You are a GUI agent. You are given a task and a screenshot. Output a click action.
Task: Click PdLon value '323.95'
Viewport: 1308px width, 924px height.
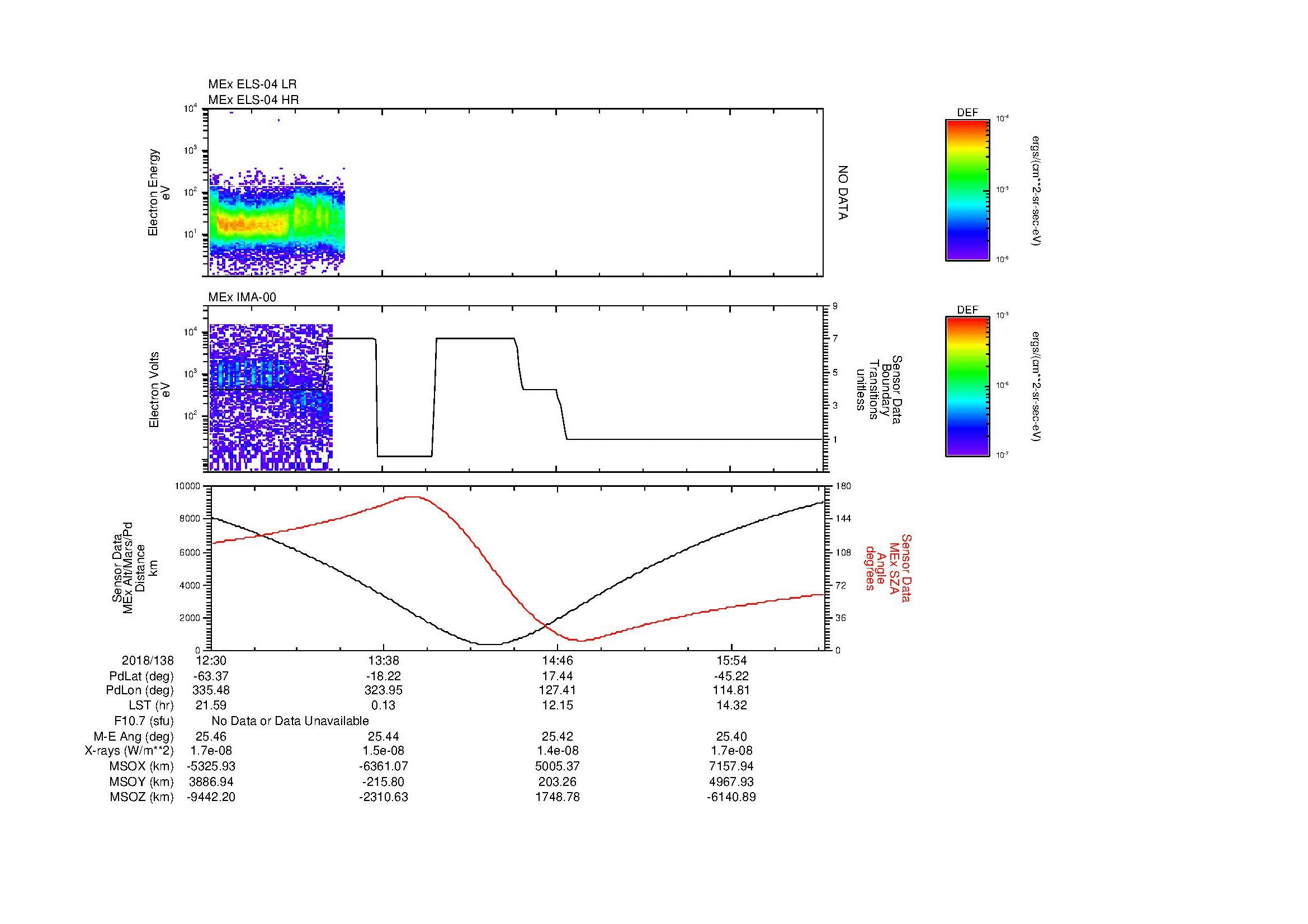pyautogui.click(x=384, y=690)
